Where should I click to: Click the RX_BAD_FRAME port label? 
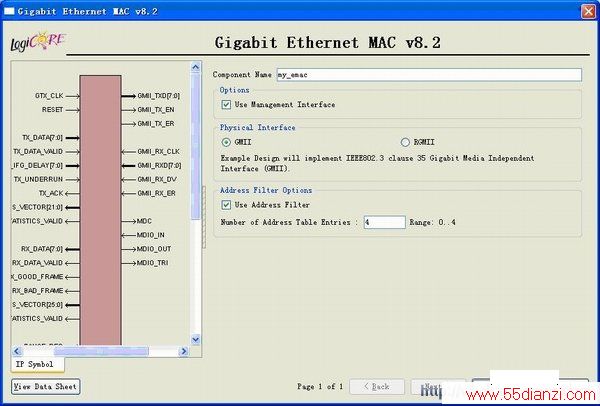[x=38, y=291]
